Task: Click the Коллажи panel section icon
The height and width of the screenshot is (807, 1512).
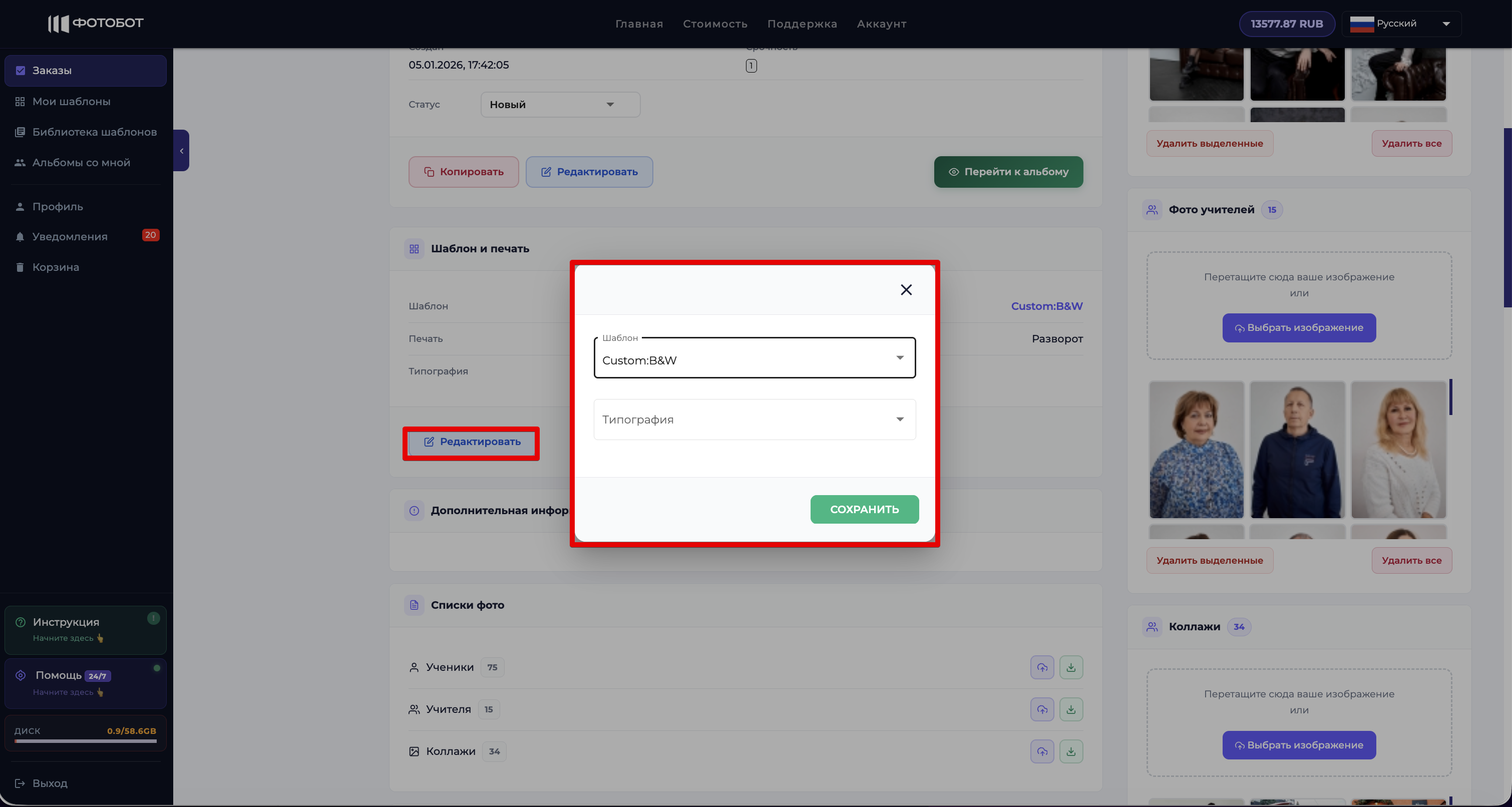Action: tap(1152, 627)
